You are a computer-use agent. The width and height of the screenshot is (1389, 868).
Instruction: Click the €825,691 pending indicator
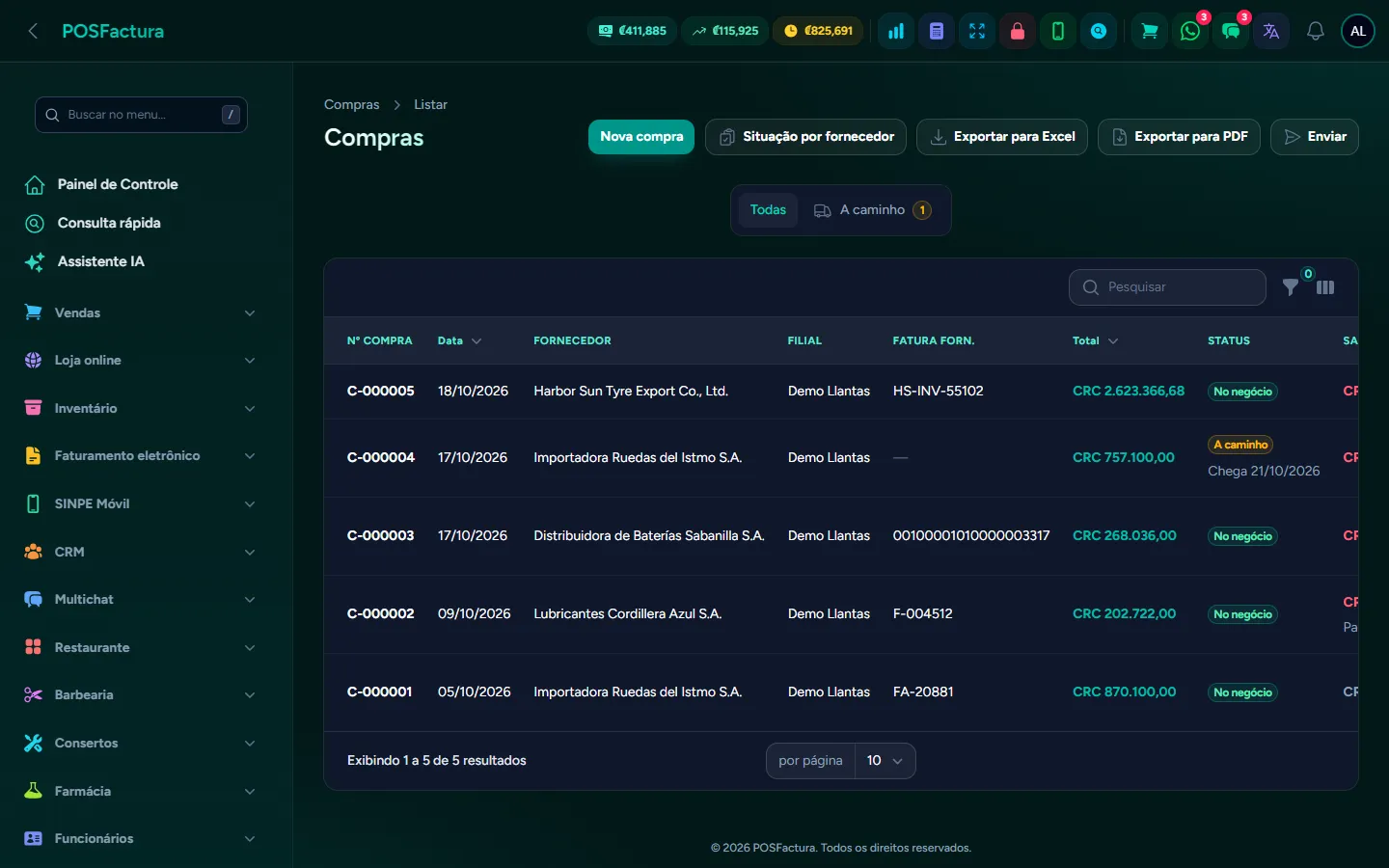pyautogui.click(x=819, y=31)
